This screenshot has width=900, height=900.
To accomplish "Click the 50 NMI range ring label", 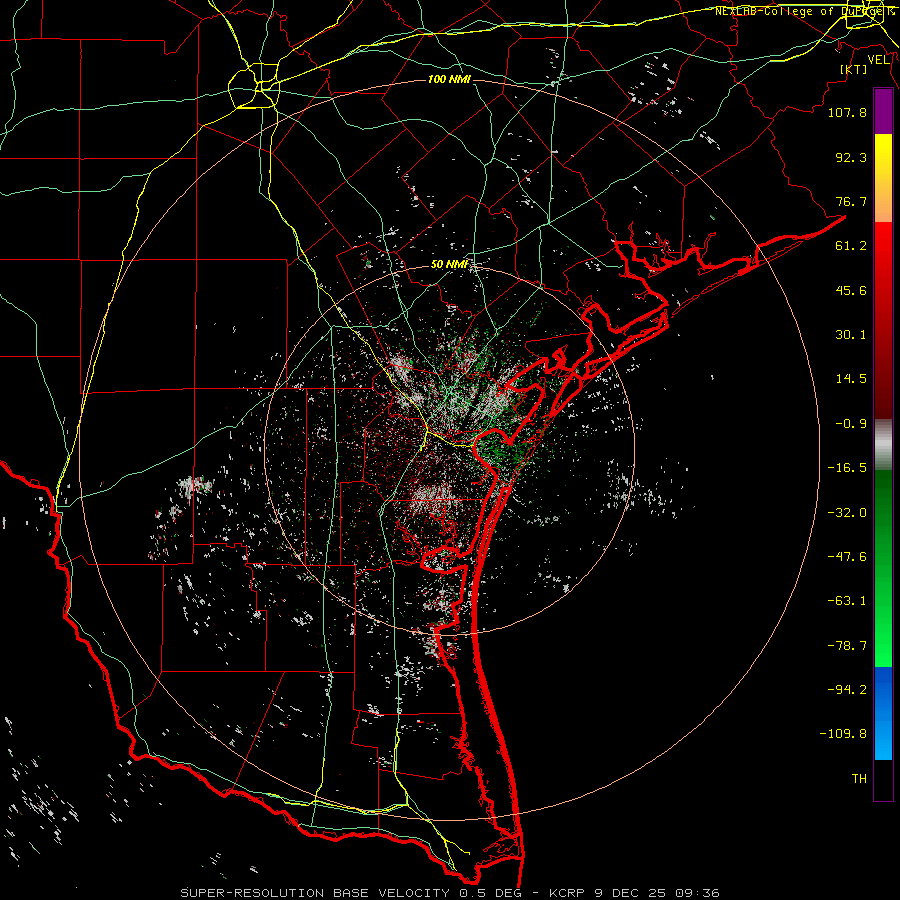I will (449, 265).
